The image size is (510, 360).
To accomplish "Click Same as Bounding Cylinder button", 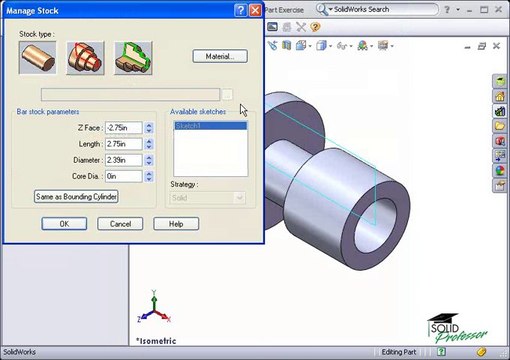I will [76, 197].
